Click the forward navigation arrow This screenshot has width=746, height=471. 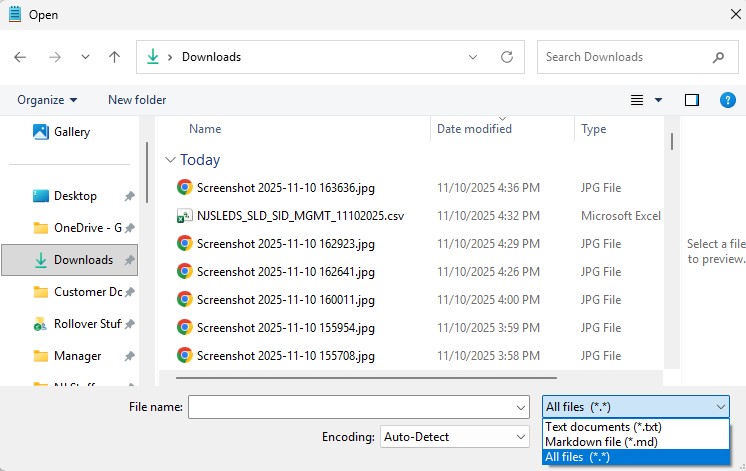click(55, 57)
